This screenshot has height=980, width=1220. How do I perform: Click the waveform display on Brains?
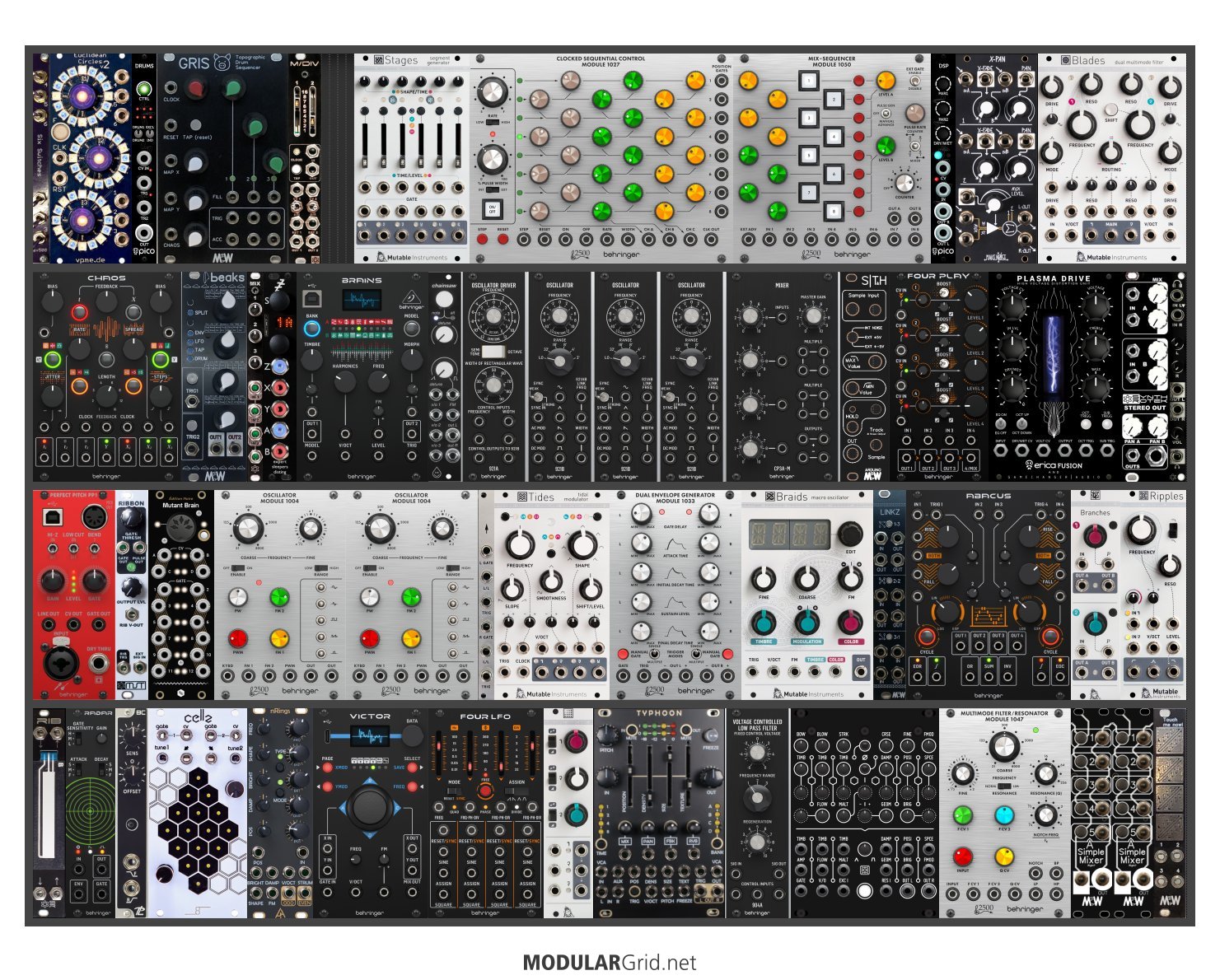pos(362,300)
